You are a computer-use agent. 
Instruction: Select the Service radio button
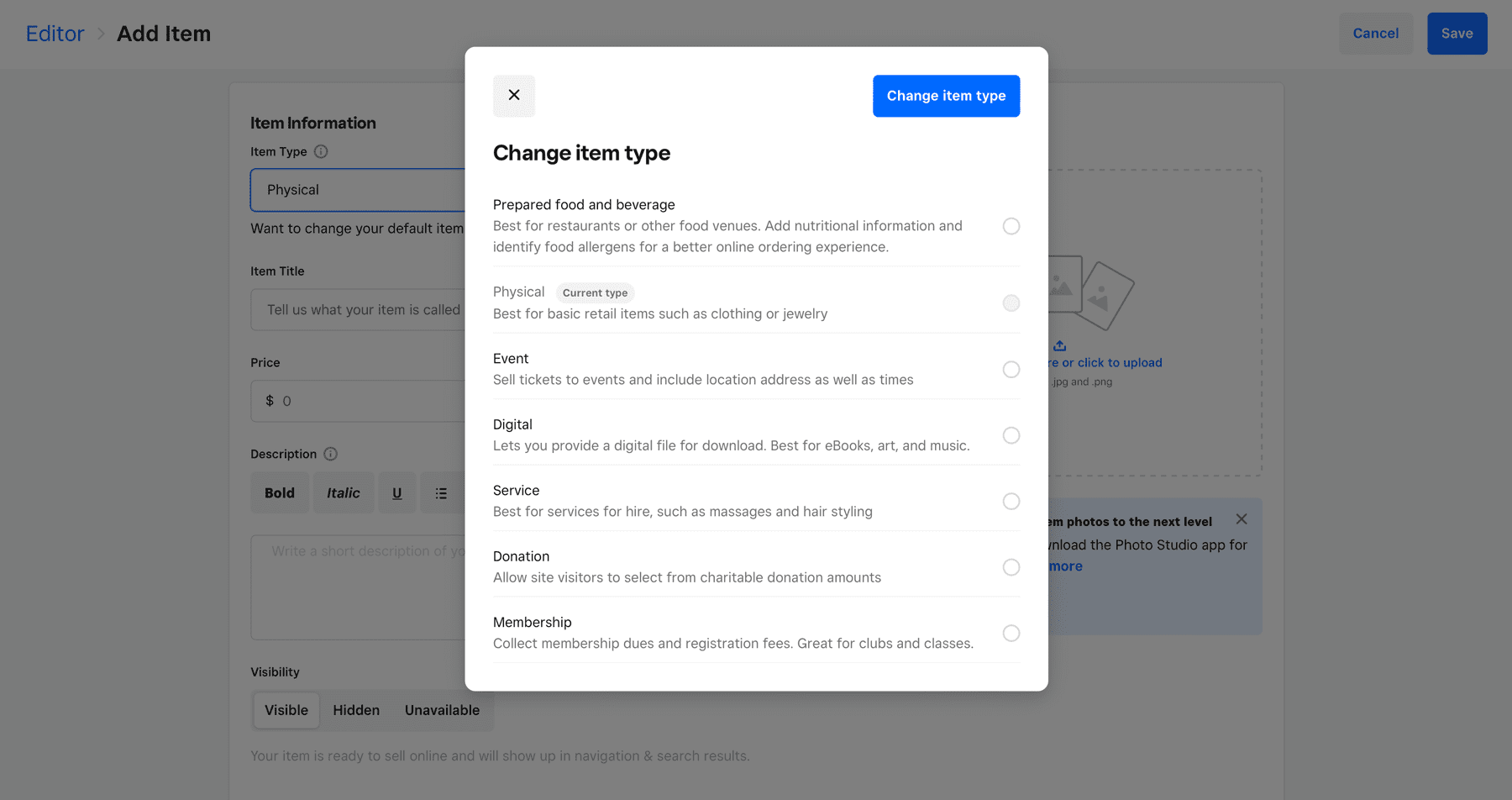click(x=1011, y=502)
